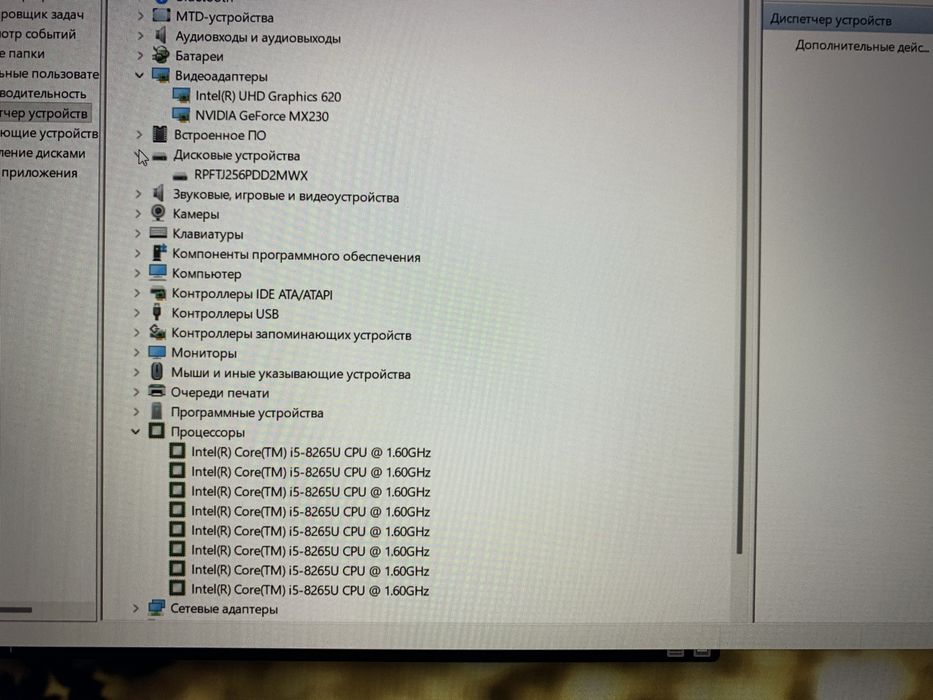Click the Компоненты программного обеспечения icon
Image resolution: width=933 pixels, height=700 pixels.
pyautogui.click(x=158, y=252)
